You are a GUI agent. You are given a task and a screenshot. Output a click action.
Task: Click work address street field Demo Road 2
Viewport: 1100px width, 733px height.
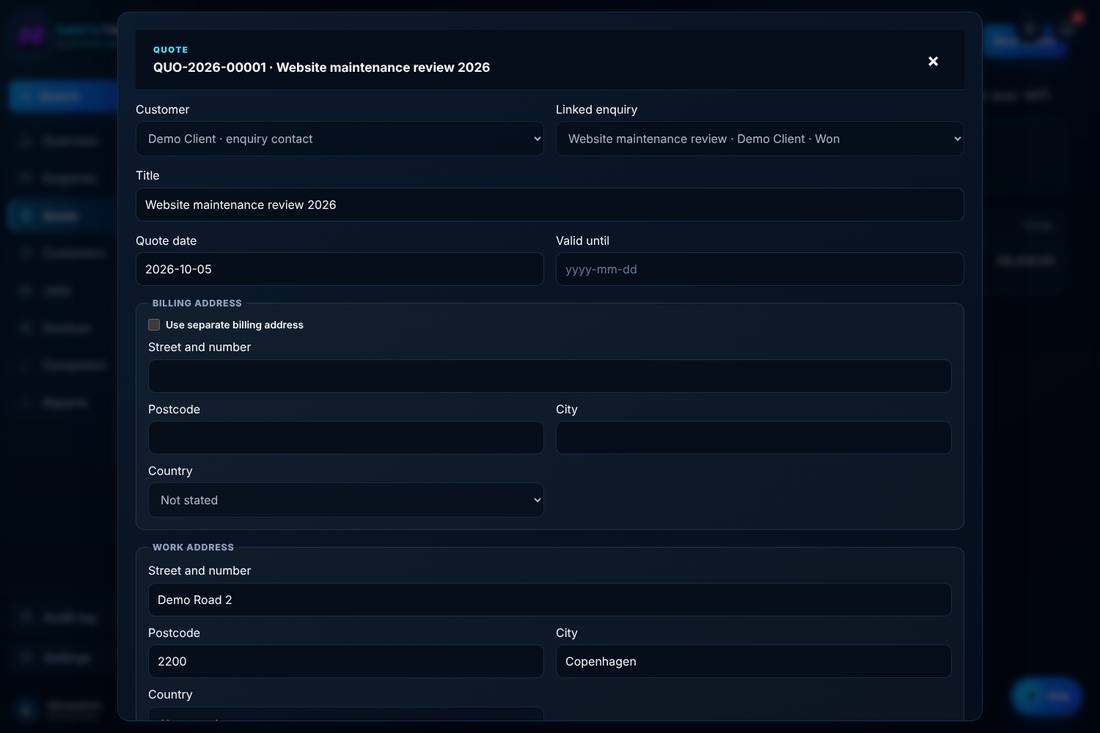tap(549, 600)
